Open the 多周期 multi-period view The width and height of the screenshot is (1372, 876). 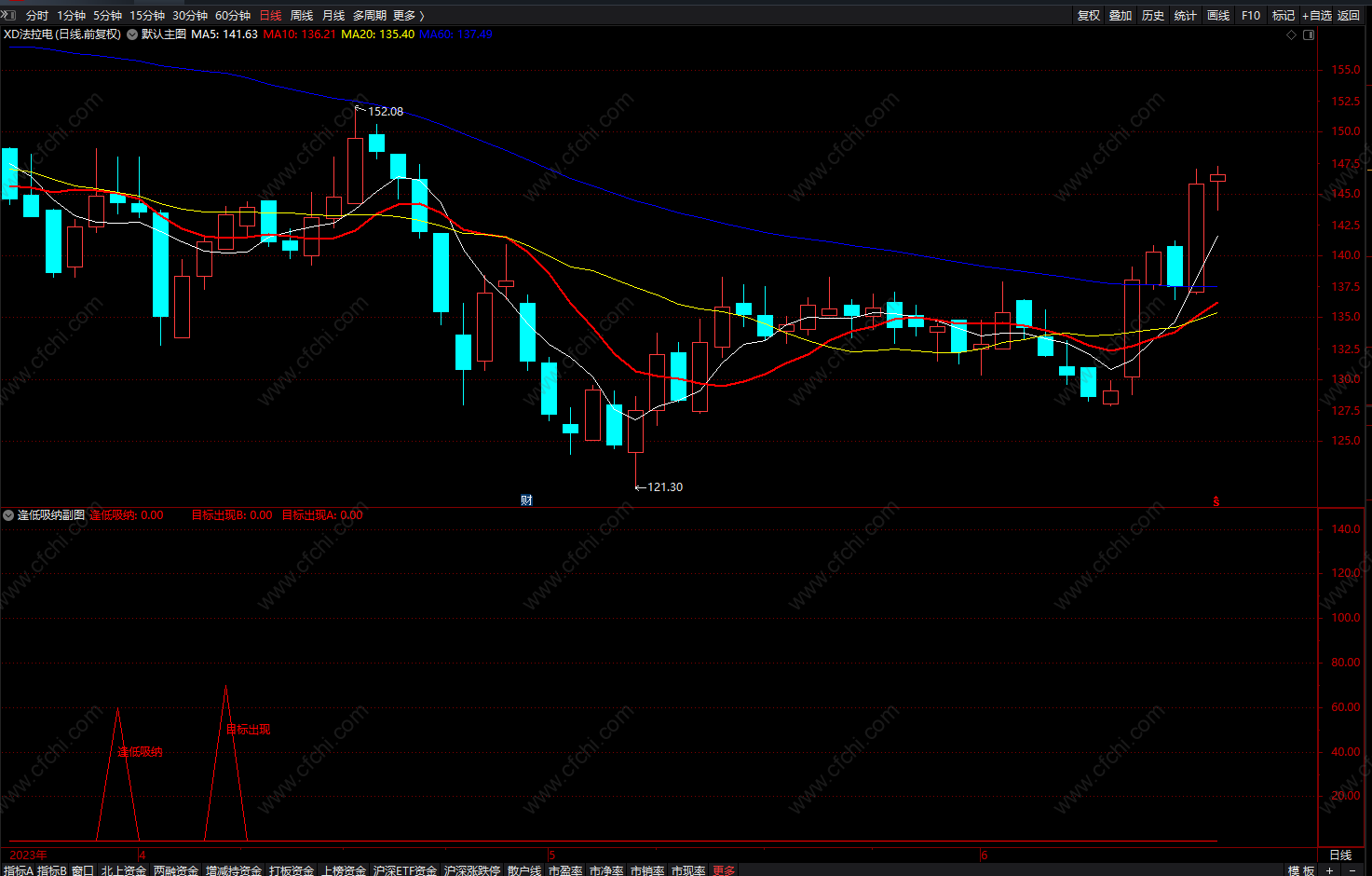click(x=369, y=16)
